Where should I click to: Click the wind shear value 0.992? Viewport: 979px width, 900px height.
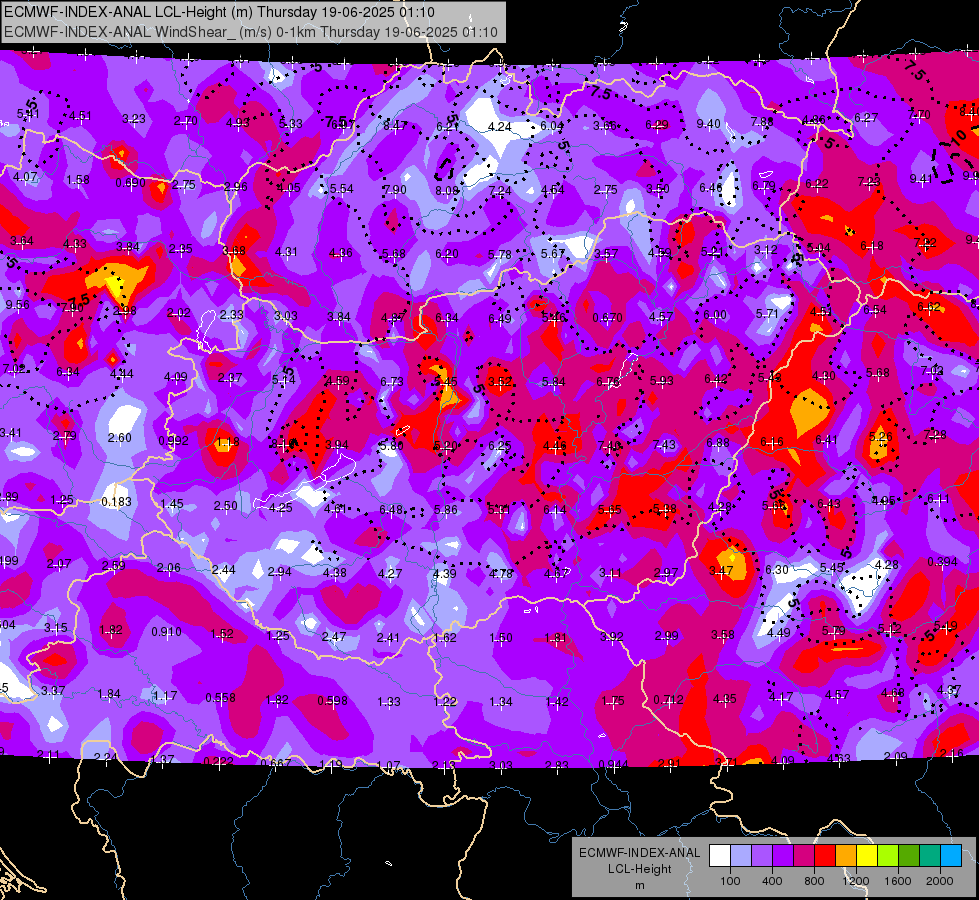pyautogui.click(x=174, y=440)
